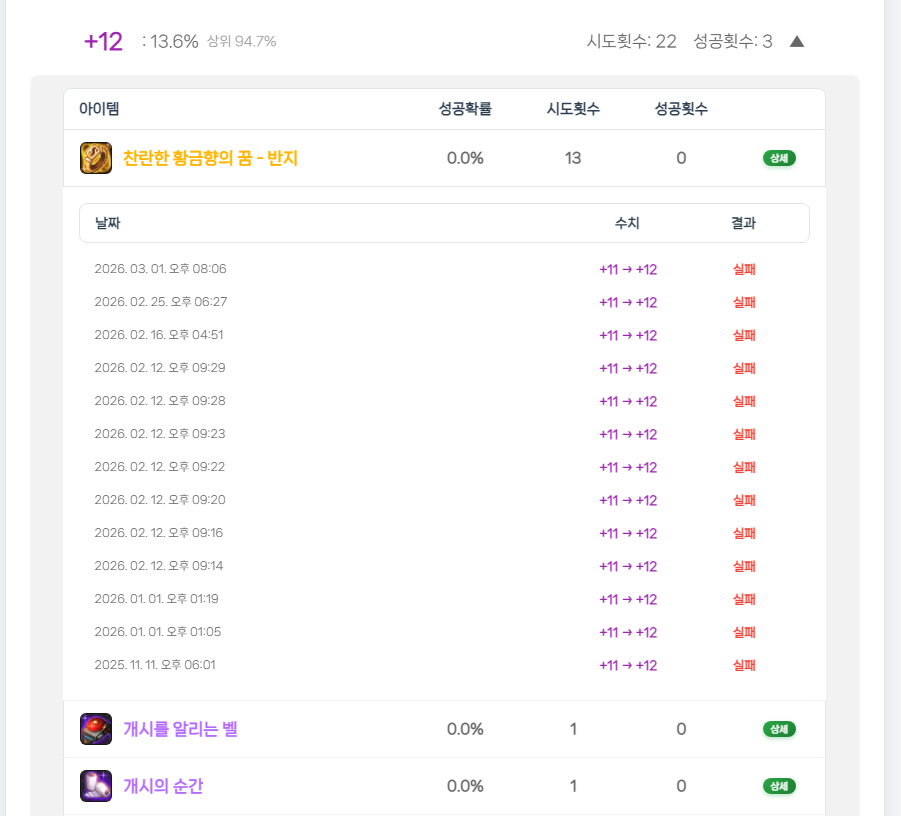This screenshot has width=901, height=816.
Task: Click the 아이템 column header
Action: click(x=99, y=109)
